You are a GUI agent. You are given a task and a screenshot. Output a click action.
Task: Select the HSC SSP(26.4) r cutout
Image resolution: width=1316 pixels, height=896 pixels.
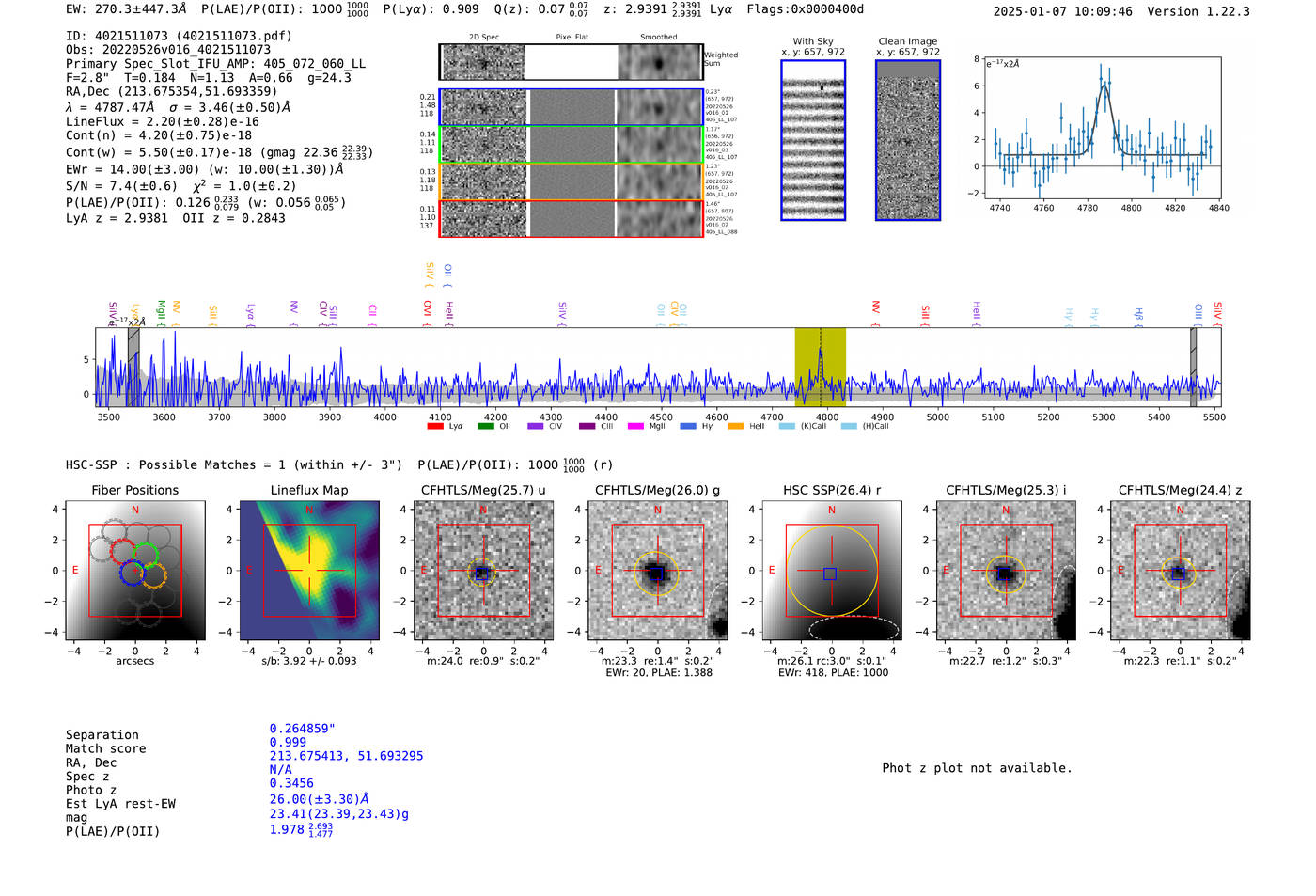[x=832, y=571]
